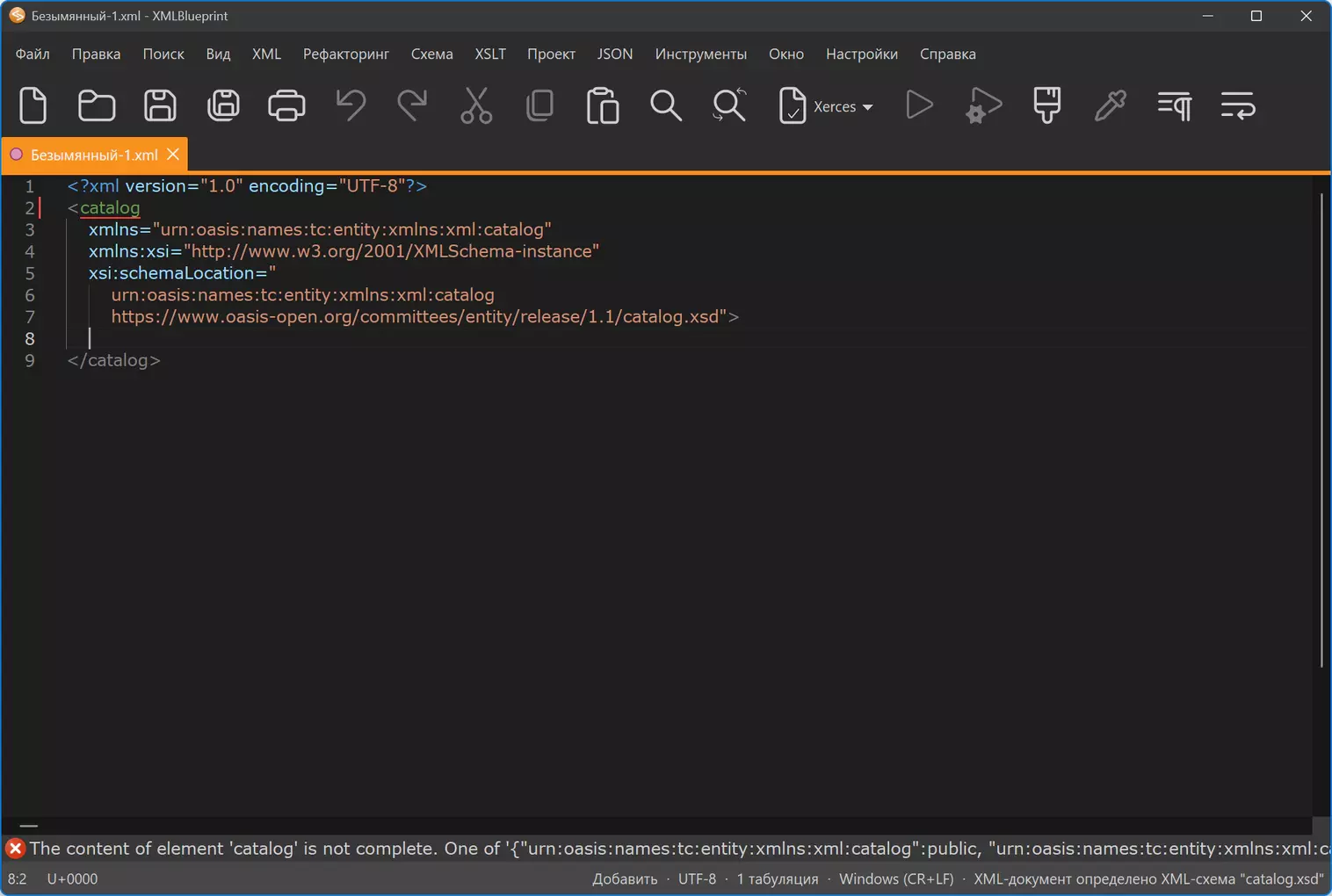This screenshot has width=1332, height=896.
Task: Click the XMLBlueprint app icon in title bar
Action: tap(17, 16)
